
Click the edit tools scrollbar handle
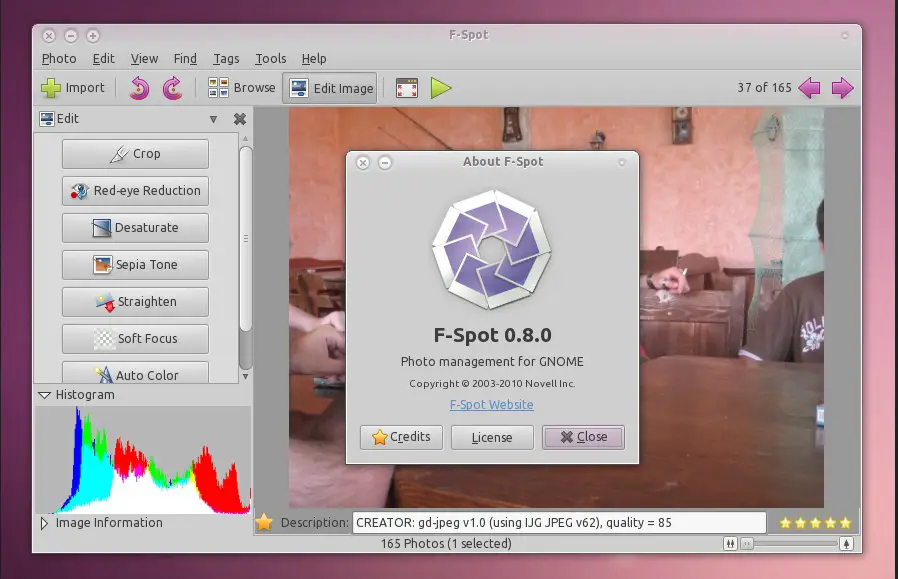pyautogui.click(x=246, y=238)
